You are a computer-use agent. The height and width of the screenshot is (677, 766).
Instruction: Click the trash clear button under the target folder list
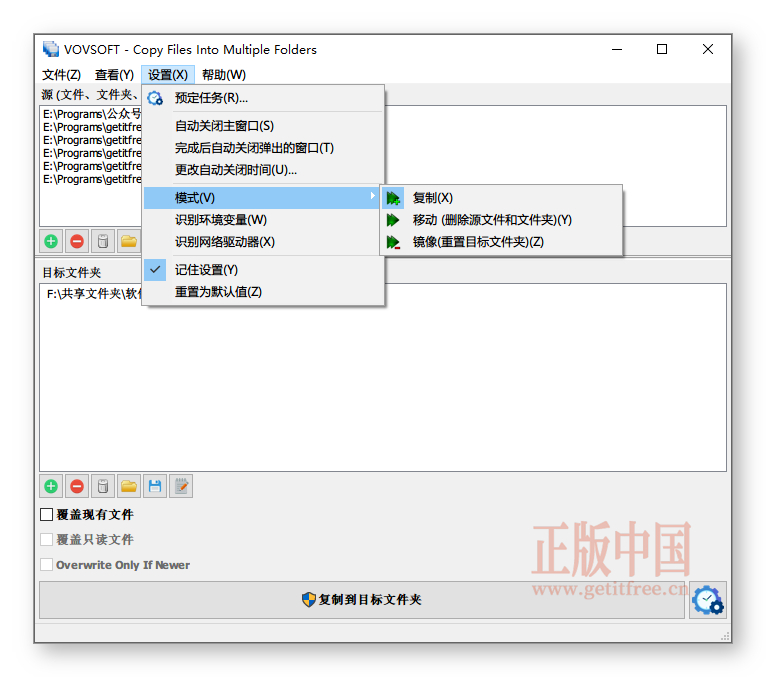(103, 487)
